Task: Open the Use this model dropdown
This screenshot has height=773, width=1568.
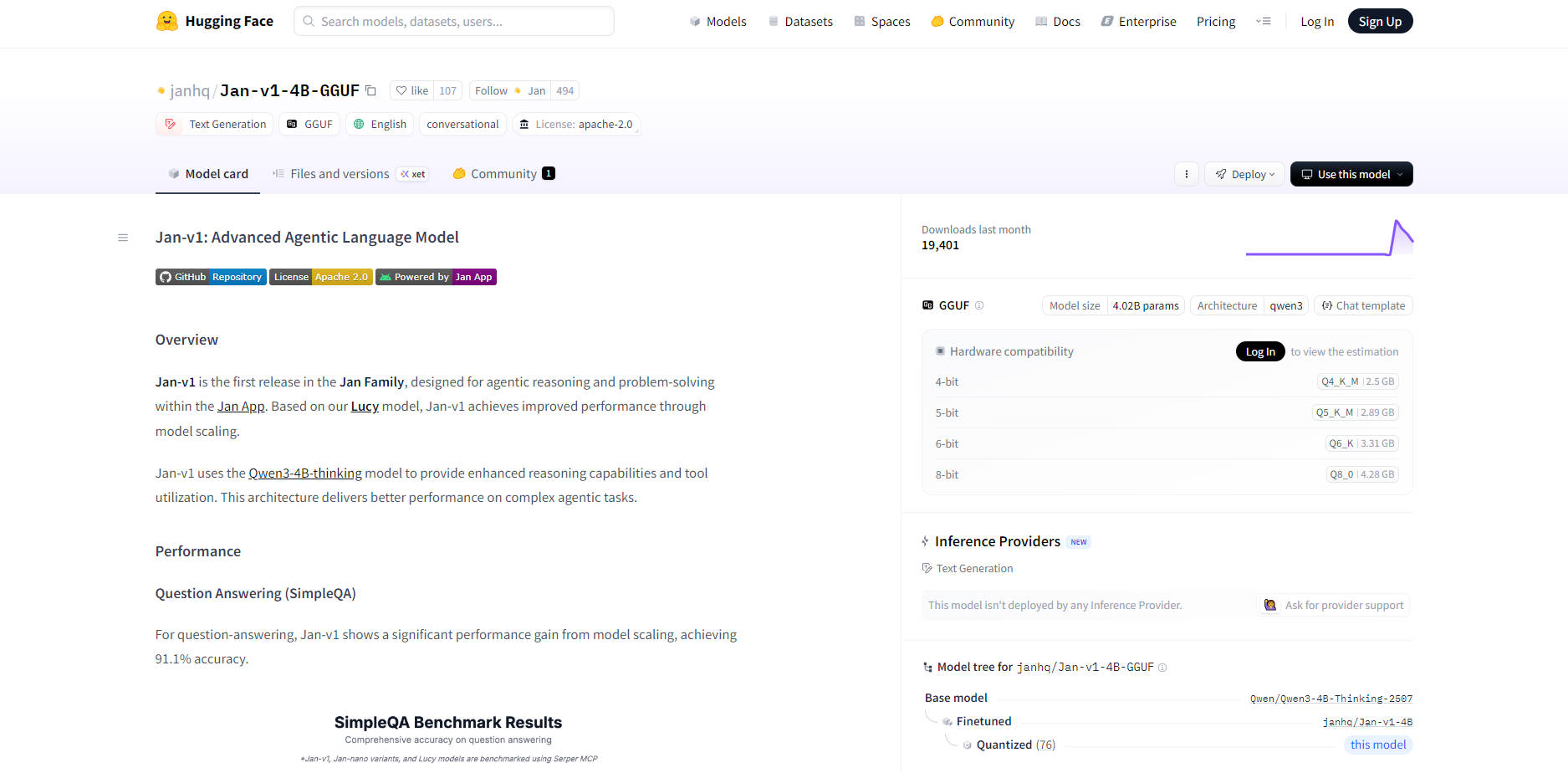Action: point(1351,174)
